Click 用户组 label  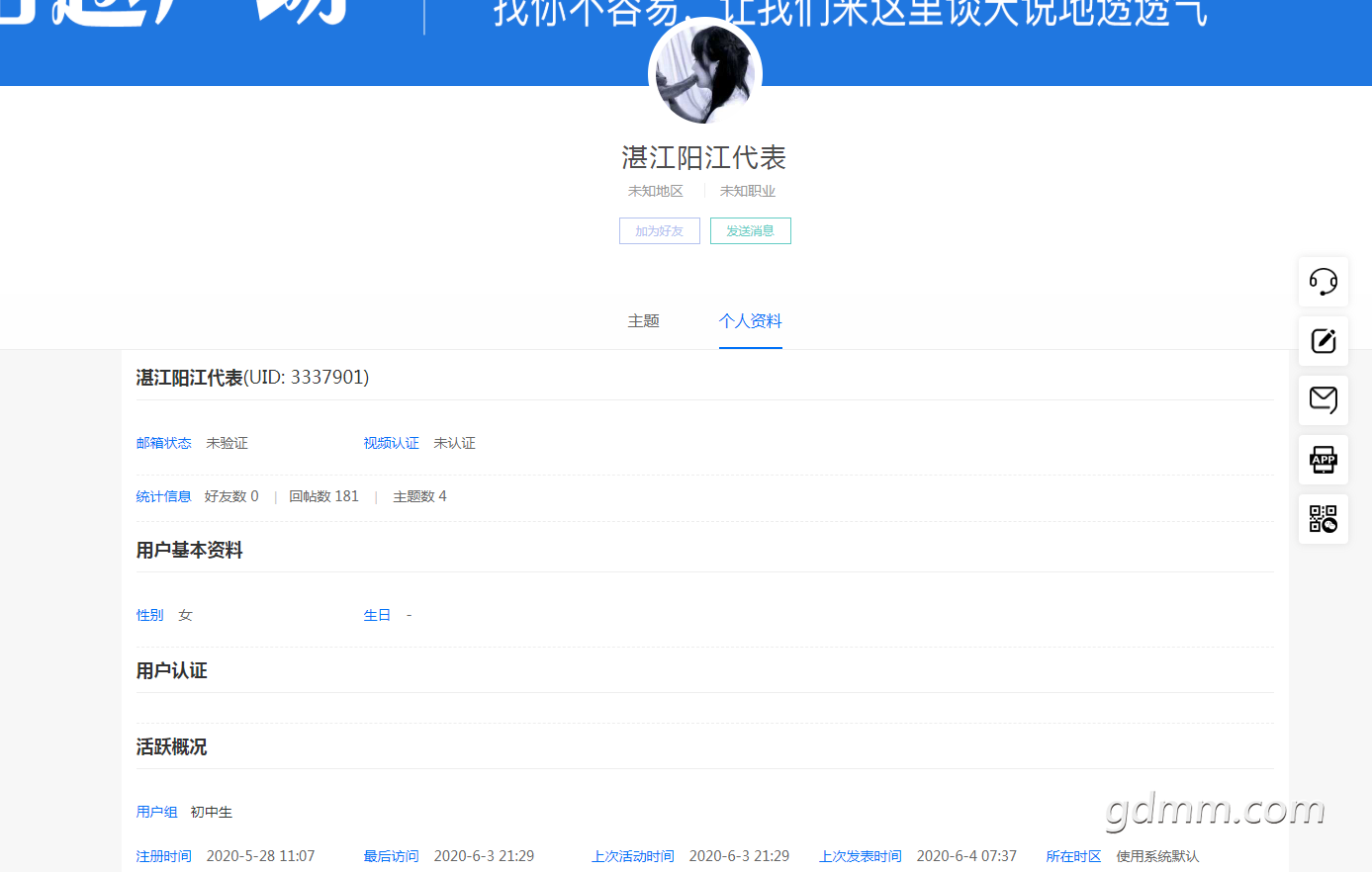click(157, 812)
